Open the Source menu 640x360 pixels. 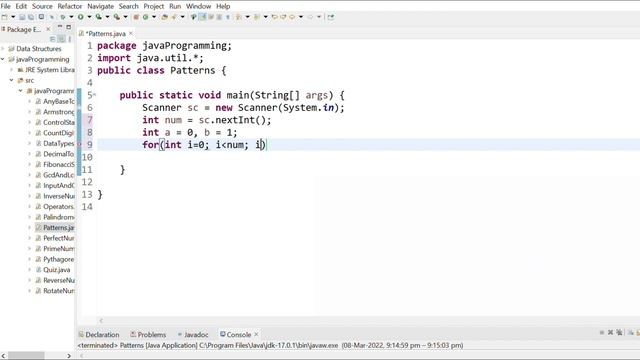pos(42,6)
